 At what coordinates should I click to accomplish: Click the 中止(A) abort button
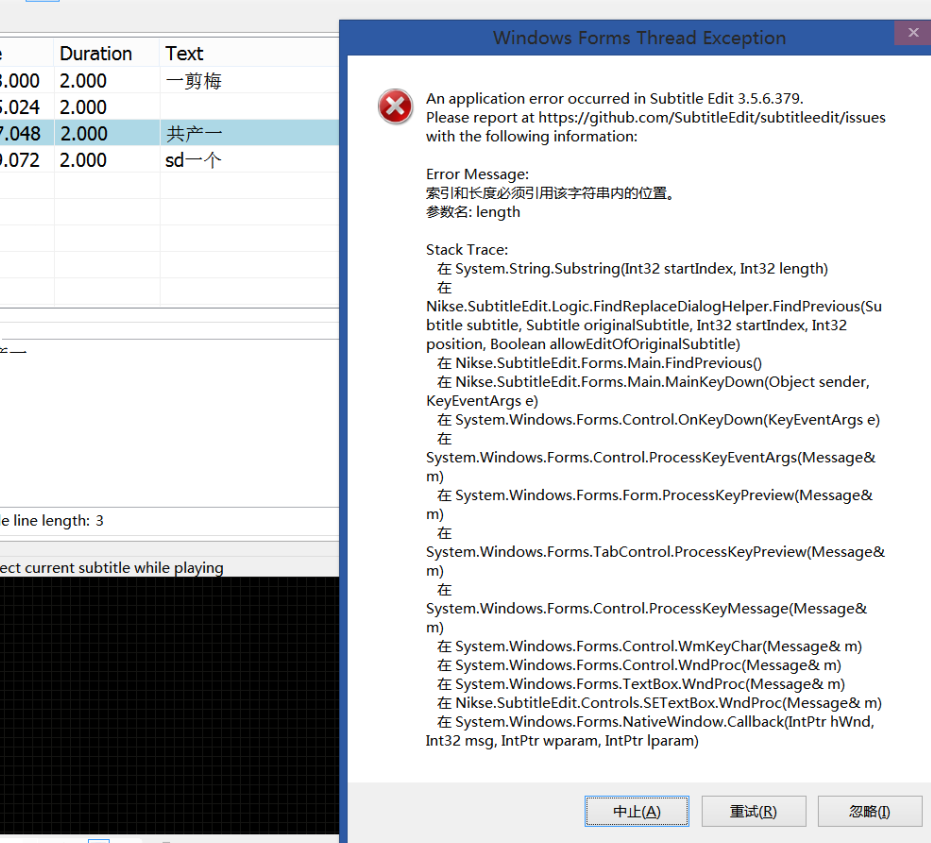tap(636, 812)
